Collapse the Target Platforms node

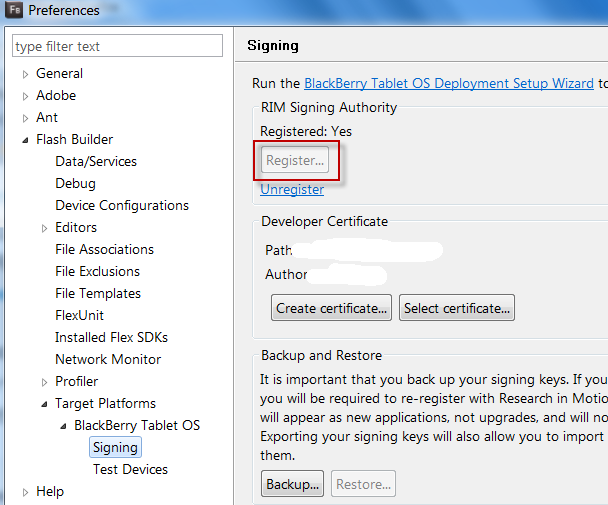[x=44, y=404]
